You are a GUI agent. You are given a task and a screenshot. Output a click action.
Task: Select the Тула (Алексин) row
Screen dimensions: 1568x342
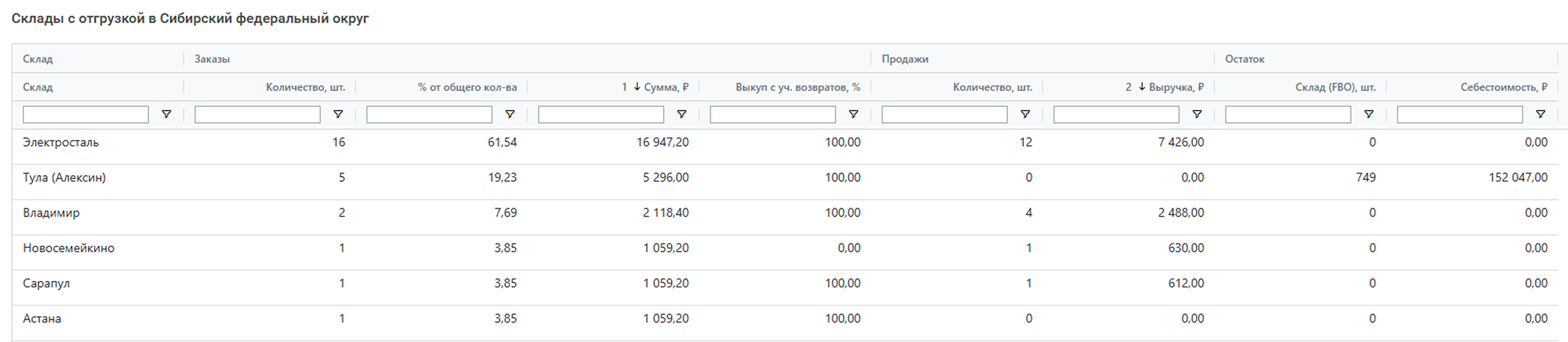click(x=64, y=178)
